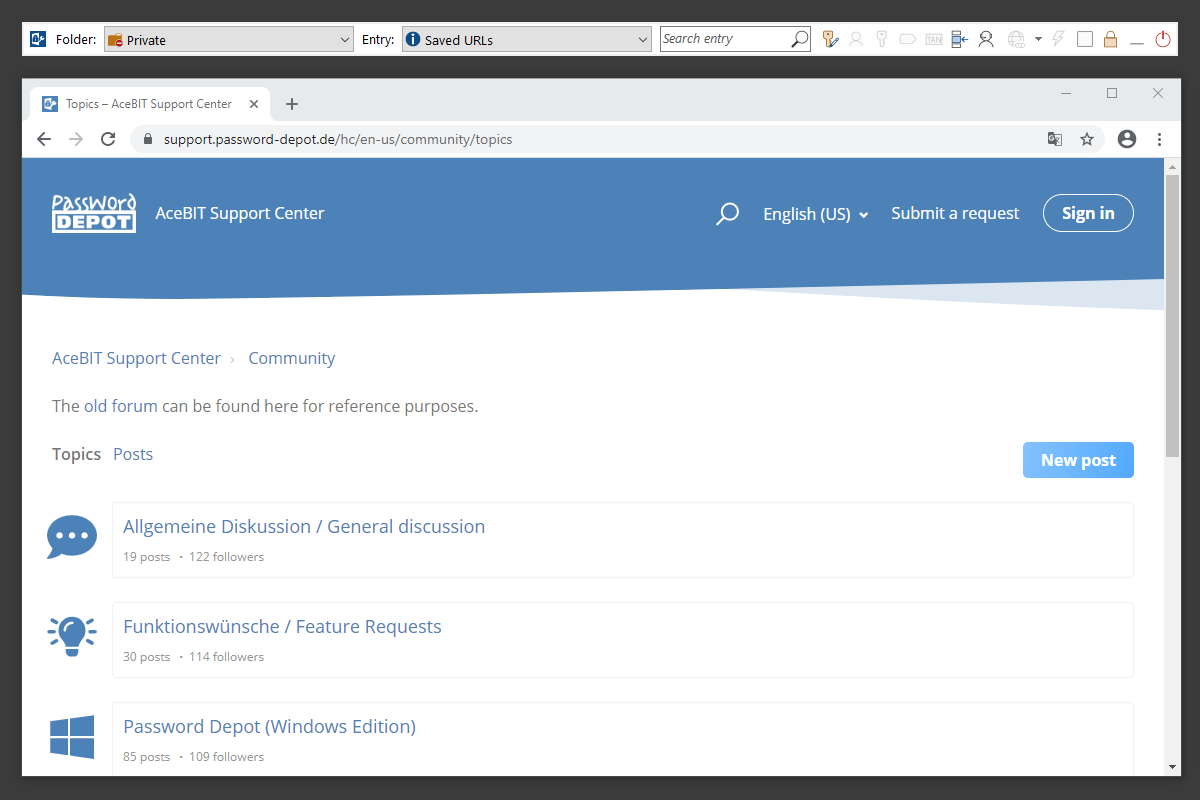Click '19 posts' text under General discussion
Screen dimensions: 1200x800
pos(147,557)
